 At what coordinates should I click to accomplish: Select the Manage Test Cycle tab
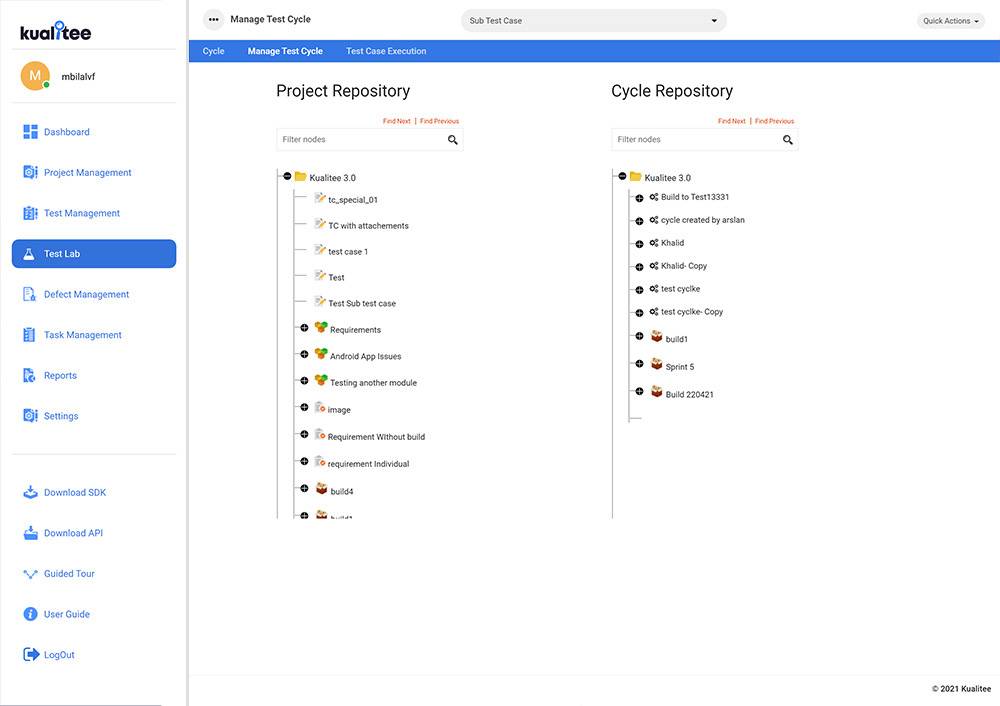[x=285, y=51]
